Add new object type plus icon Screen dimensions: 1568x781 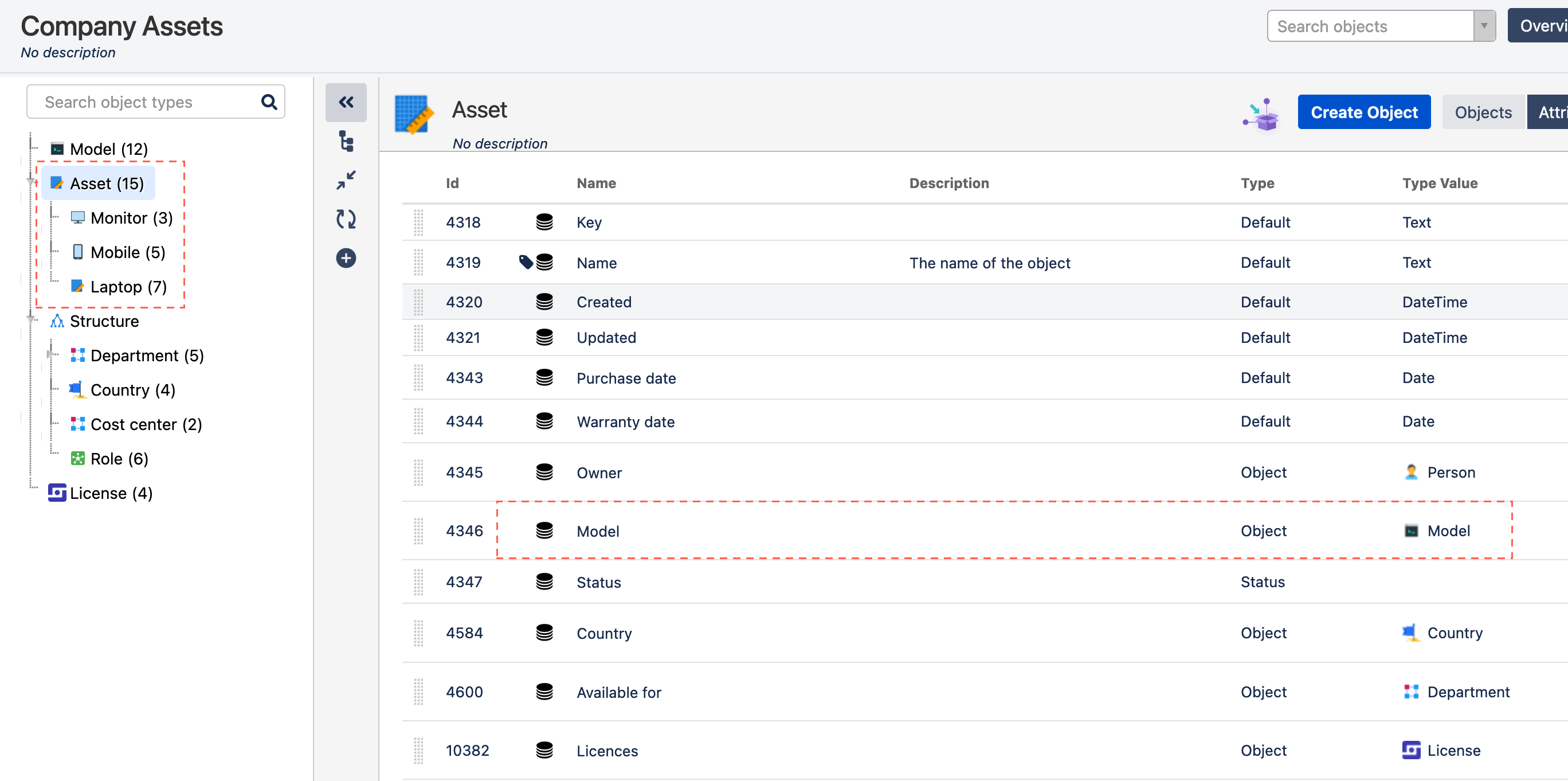tap(346, 258)
